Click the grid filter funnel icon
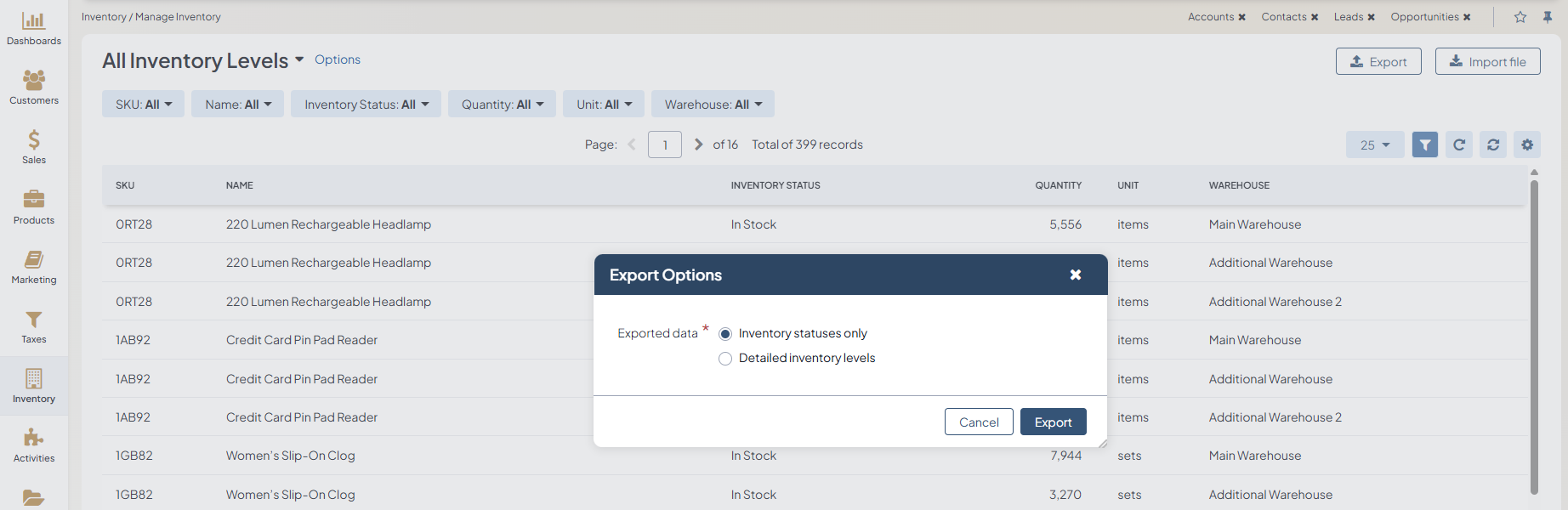 coord(1424,144)
